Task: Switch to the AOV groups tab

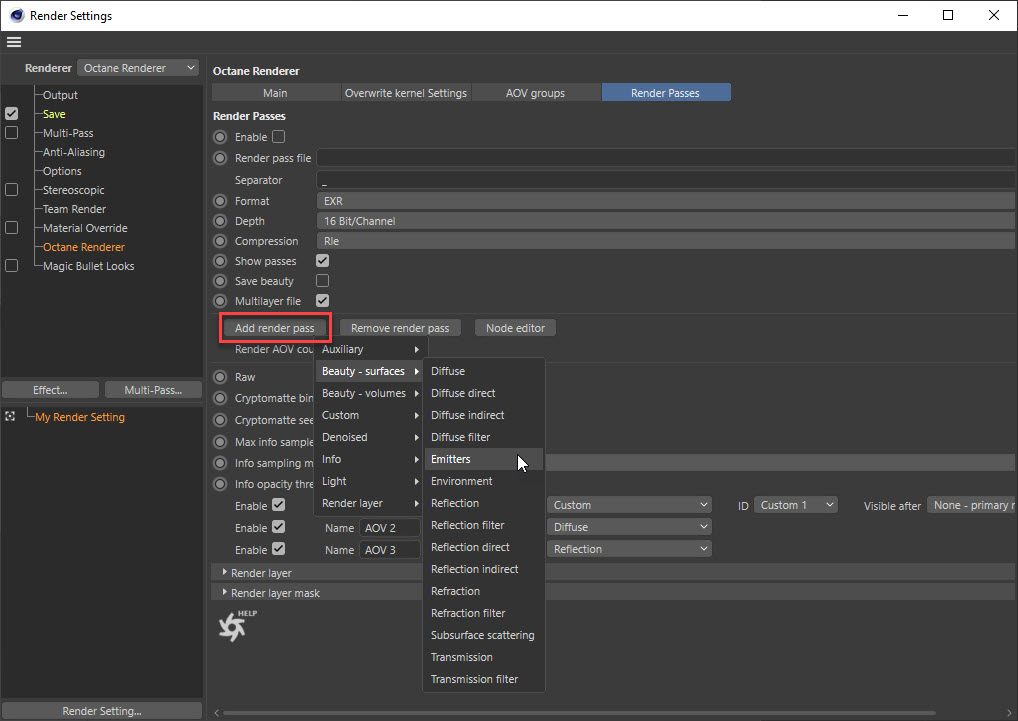Action: pos(536,93)
